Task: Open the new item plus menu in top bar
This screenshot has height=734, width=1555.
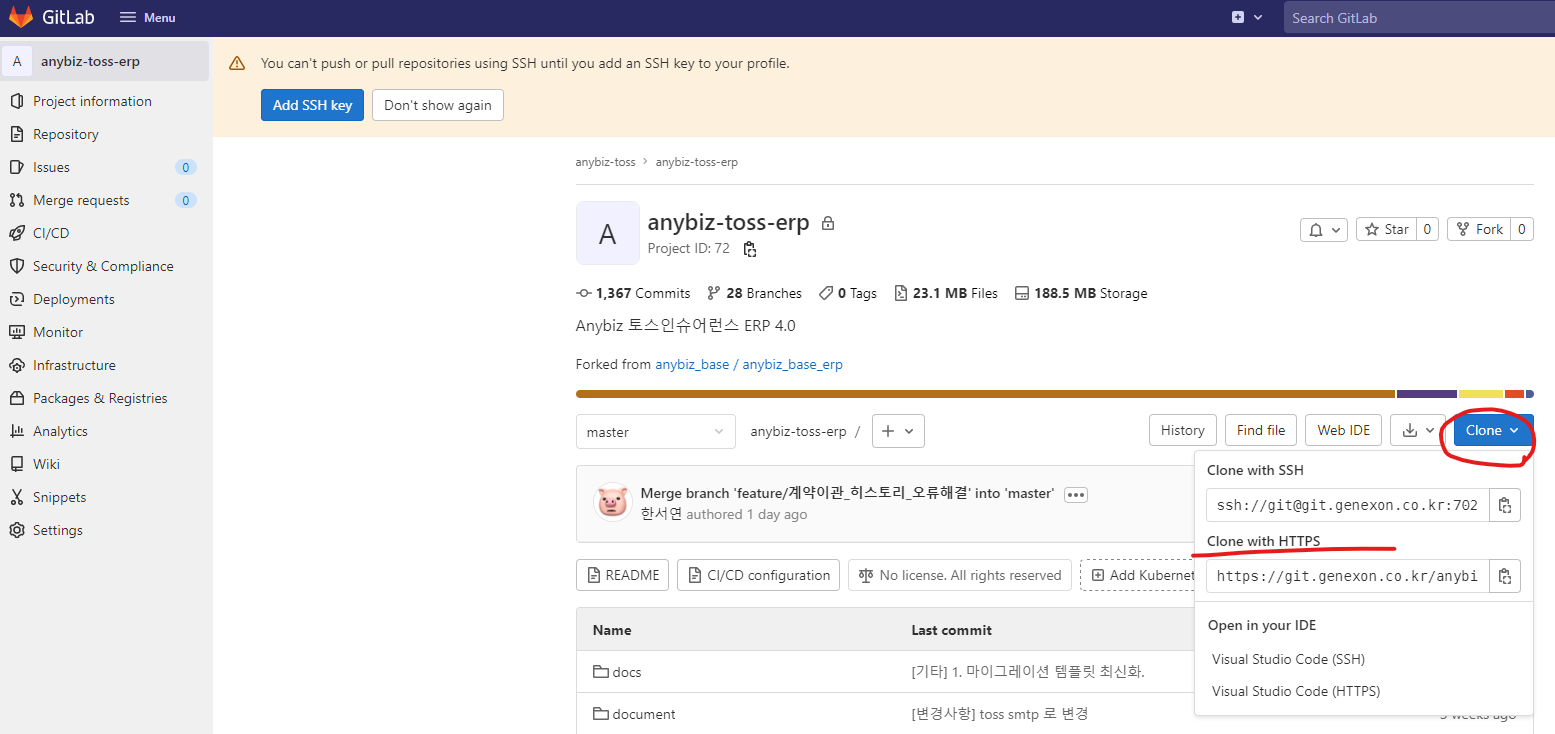Action: (x=1247, y=17)
